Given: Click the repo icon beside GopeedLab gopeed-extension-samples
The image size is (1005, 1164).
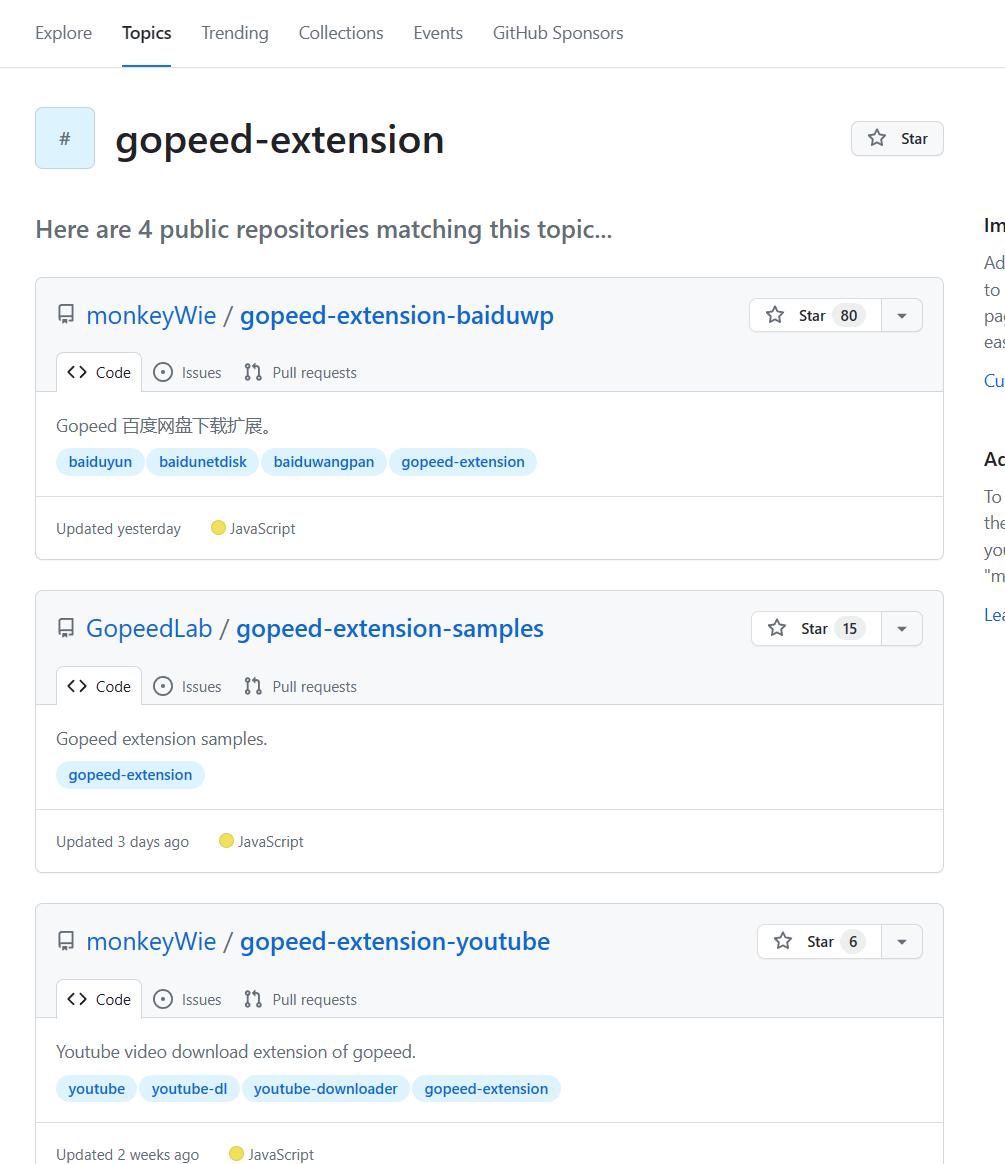Looking at the screenshot, I should click(x=66, y=629).
